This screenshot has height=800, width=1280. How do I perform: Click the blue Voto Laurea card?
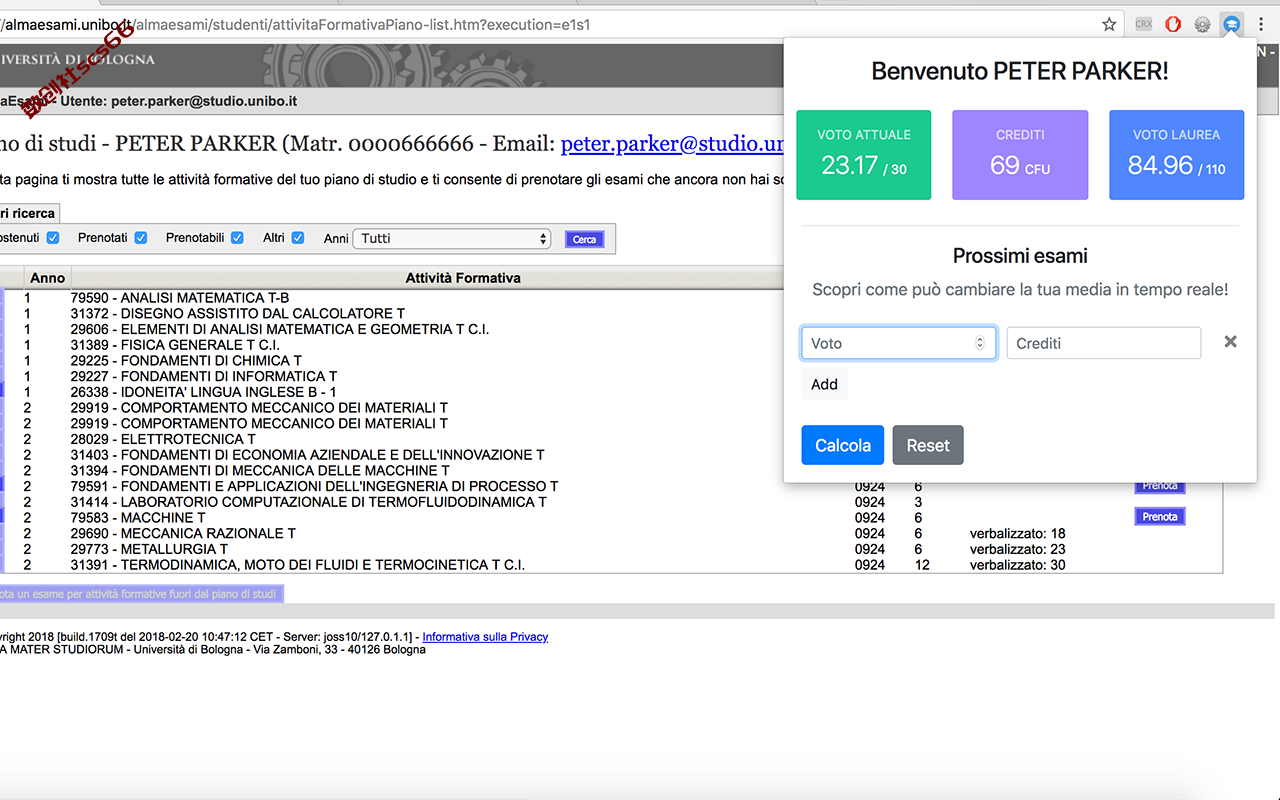1176,155
